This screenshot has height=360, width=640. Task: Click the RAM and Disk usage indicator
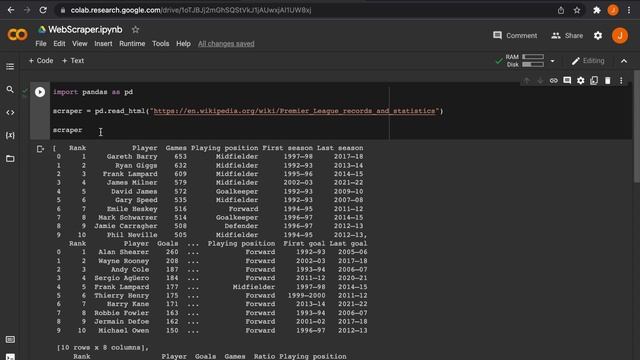point(524,61)
